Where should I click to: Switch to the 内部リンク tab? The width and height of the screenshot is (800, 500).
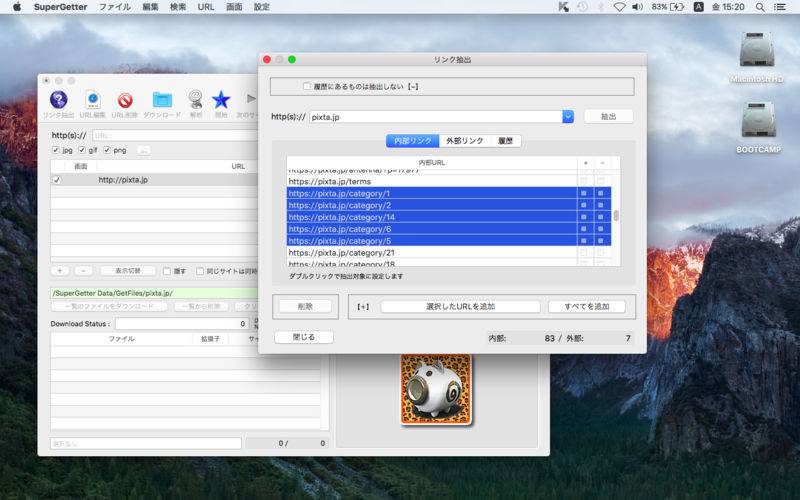(x=413, y=141)
